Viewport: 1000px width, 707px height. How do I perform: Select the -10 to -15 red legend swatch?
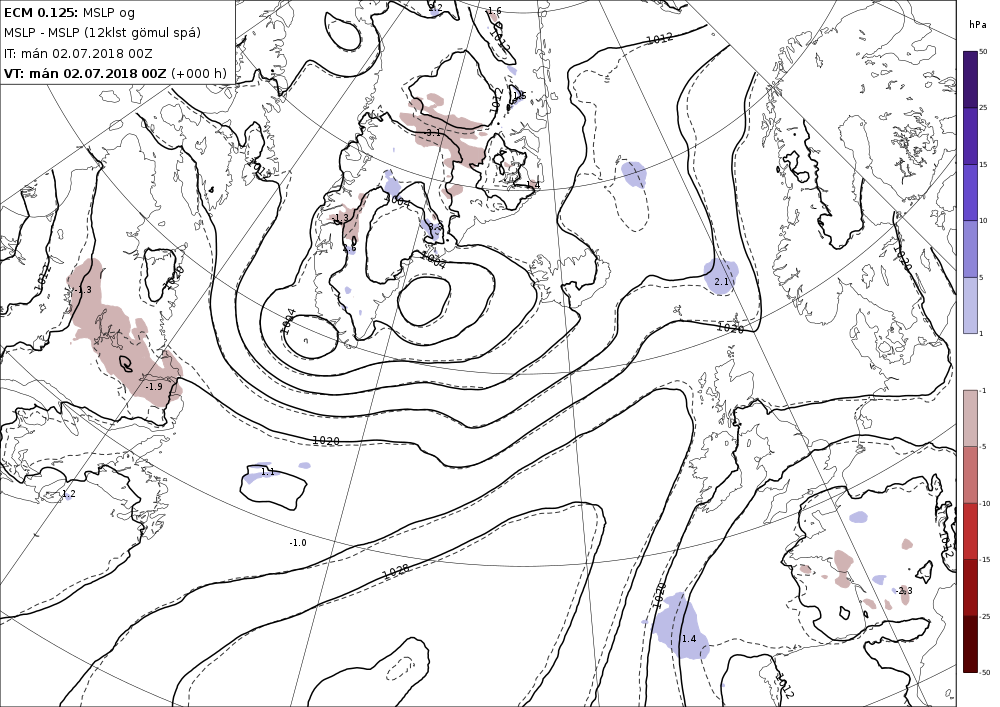[971, 531]
